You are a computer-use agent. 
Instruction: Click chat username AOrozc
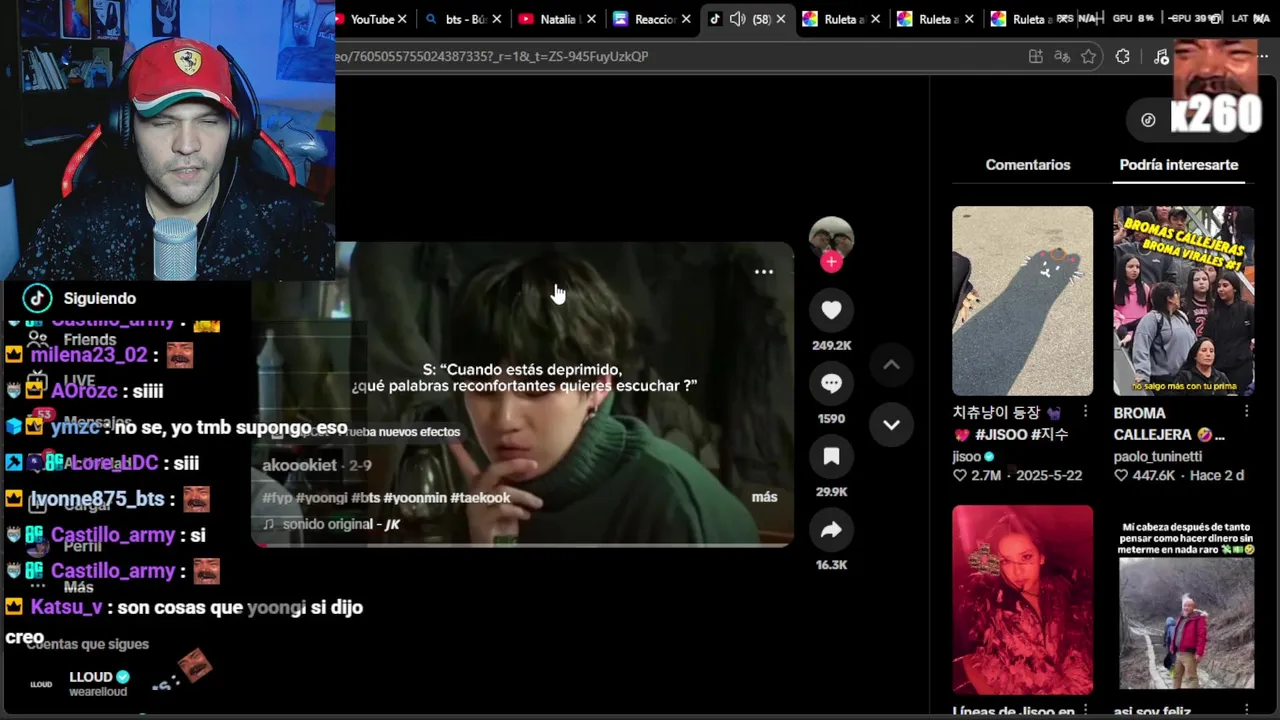point(84,391)
